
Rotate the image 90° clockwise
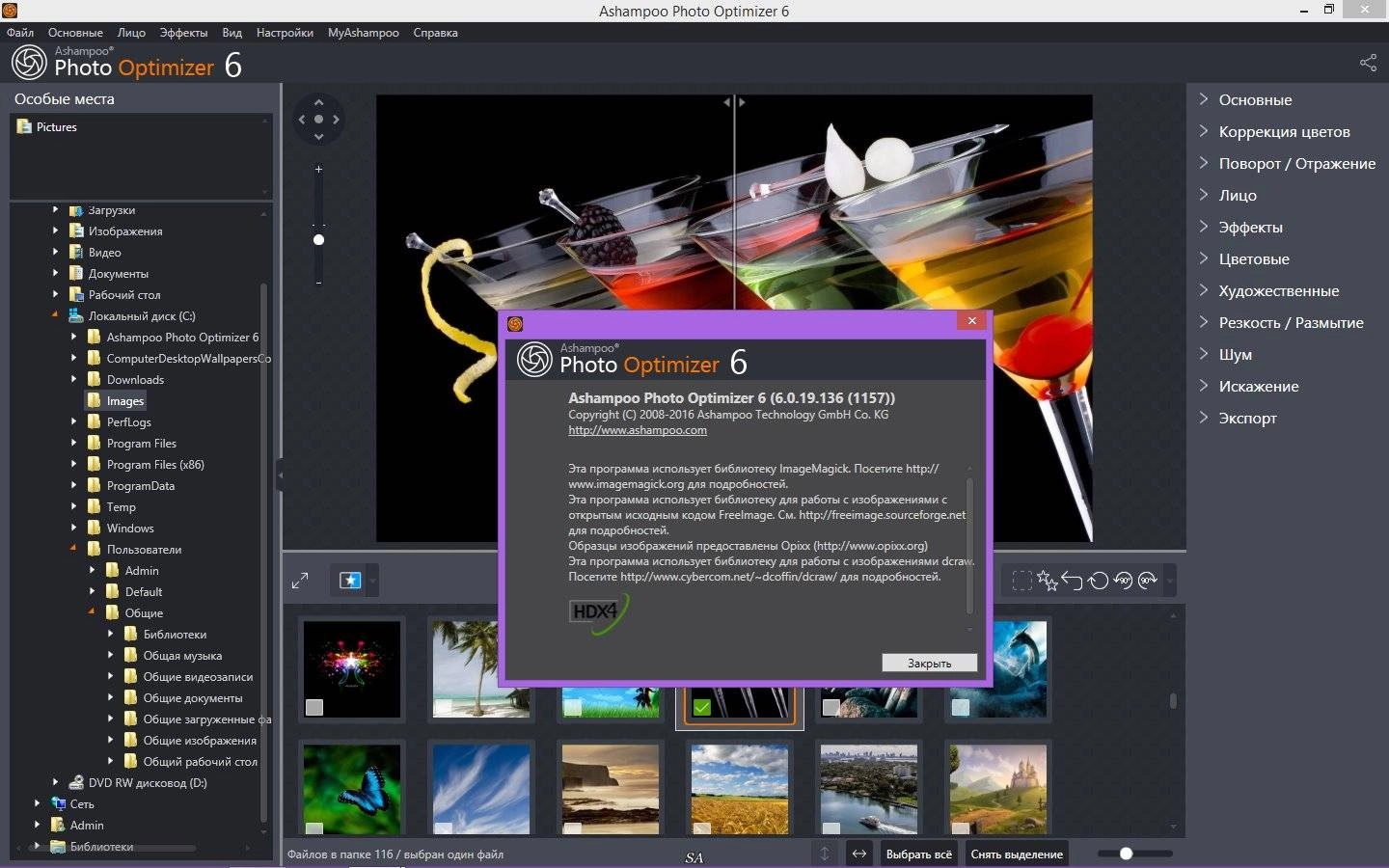(x=1147, y=581)
